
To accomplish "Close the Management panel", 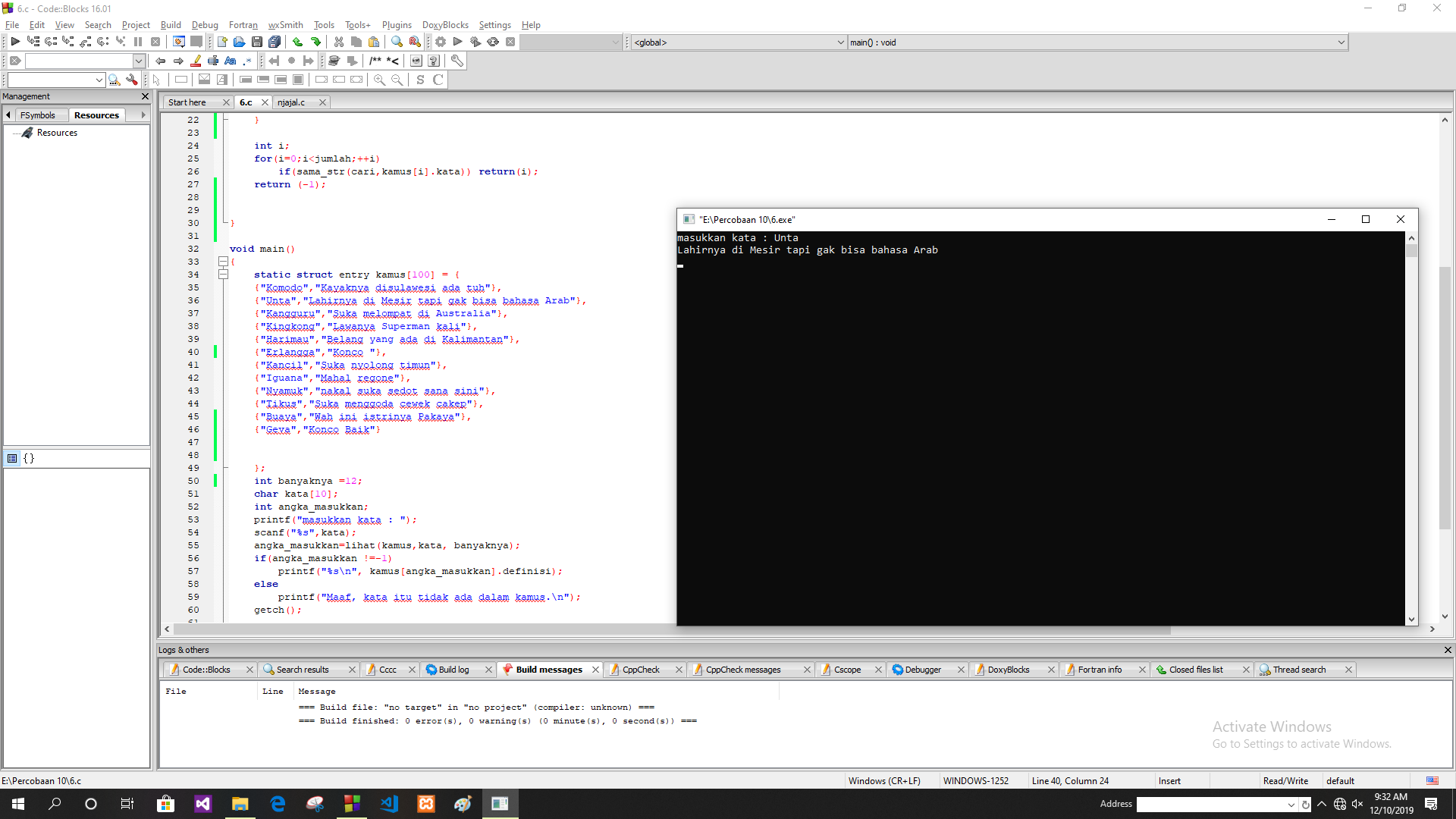I will pyautogui.click(x=146, y=96).
